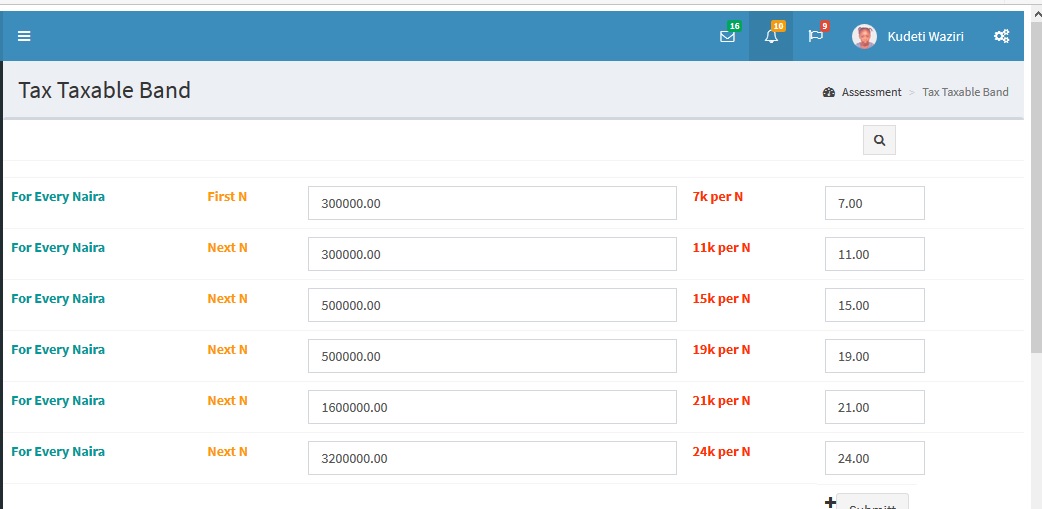Click the dashboard icon in breadcrumb
The width and height of the screenshot is (1042, 509).
829,92
